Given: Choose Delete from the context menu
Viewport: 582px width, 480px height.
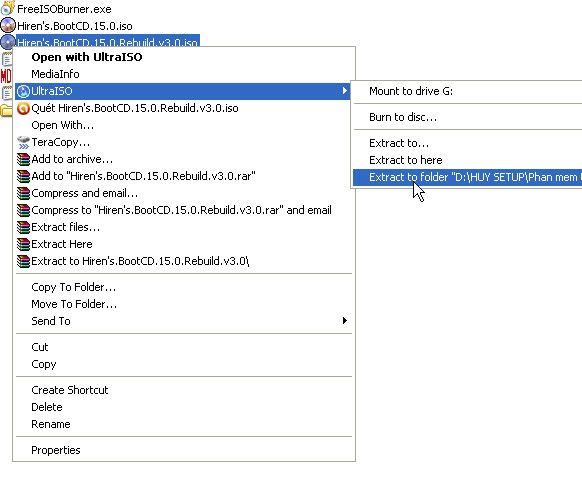Looking at the screenshot, I should tap(183, 407).
